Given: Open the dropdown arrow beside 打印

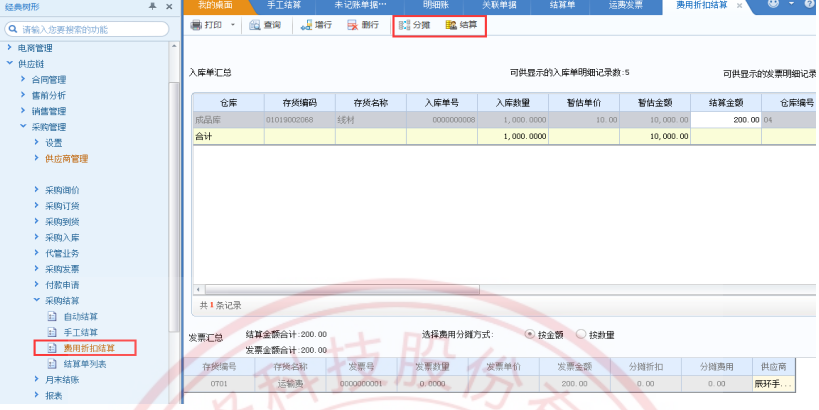Looking at the screenshot, I should 233,25.
